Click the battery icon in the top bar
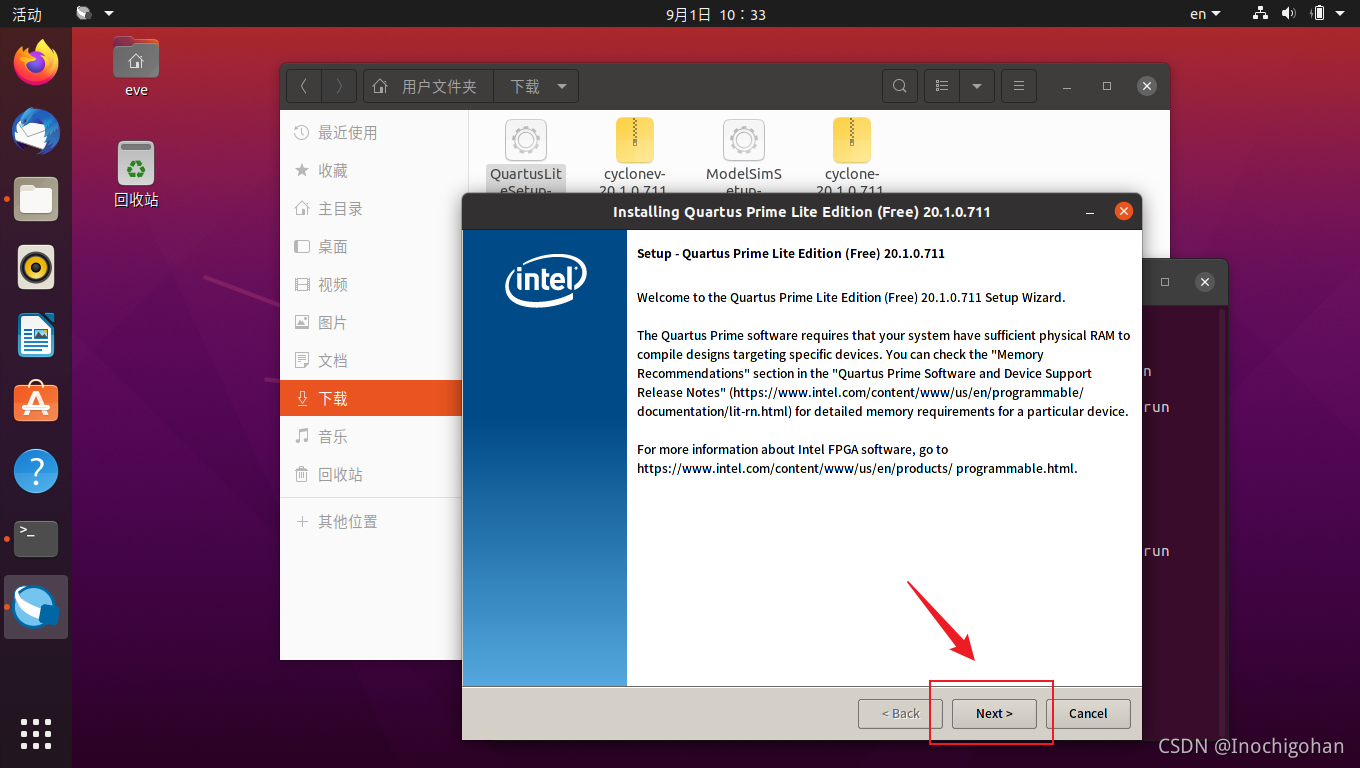 click(x=1317, y=14)
